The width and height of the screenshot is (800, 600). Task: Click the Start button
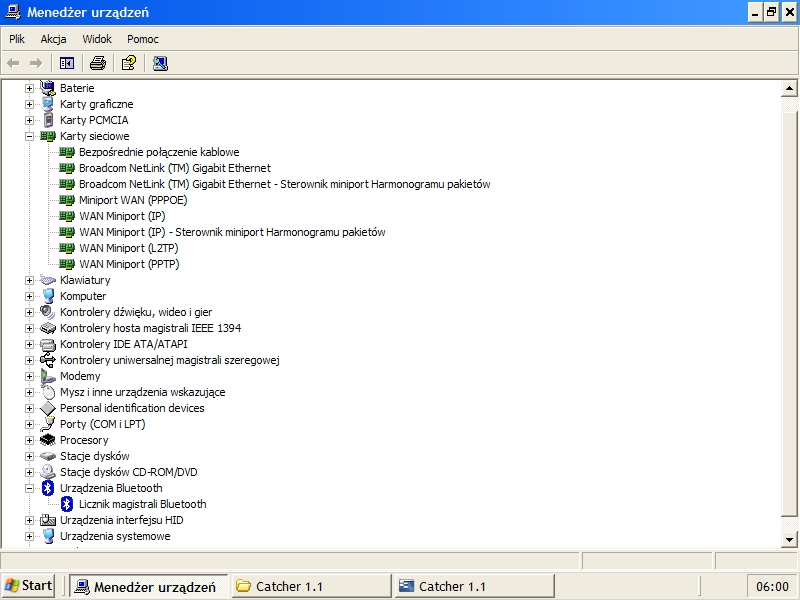coord(28,585)
